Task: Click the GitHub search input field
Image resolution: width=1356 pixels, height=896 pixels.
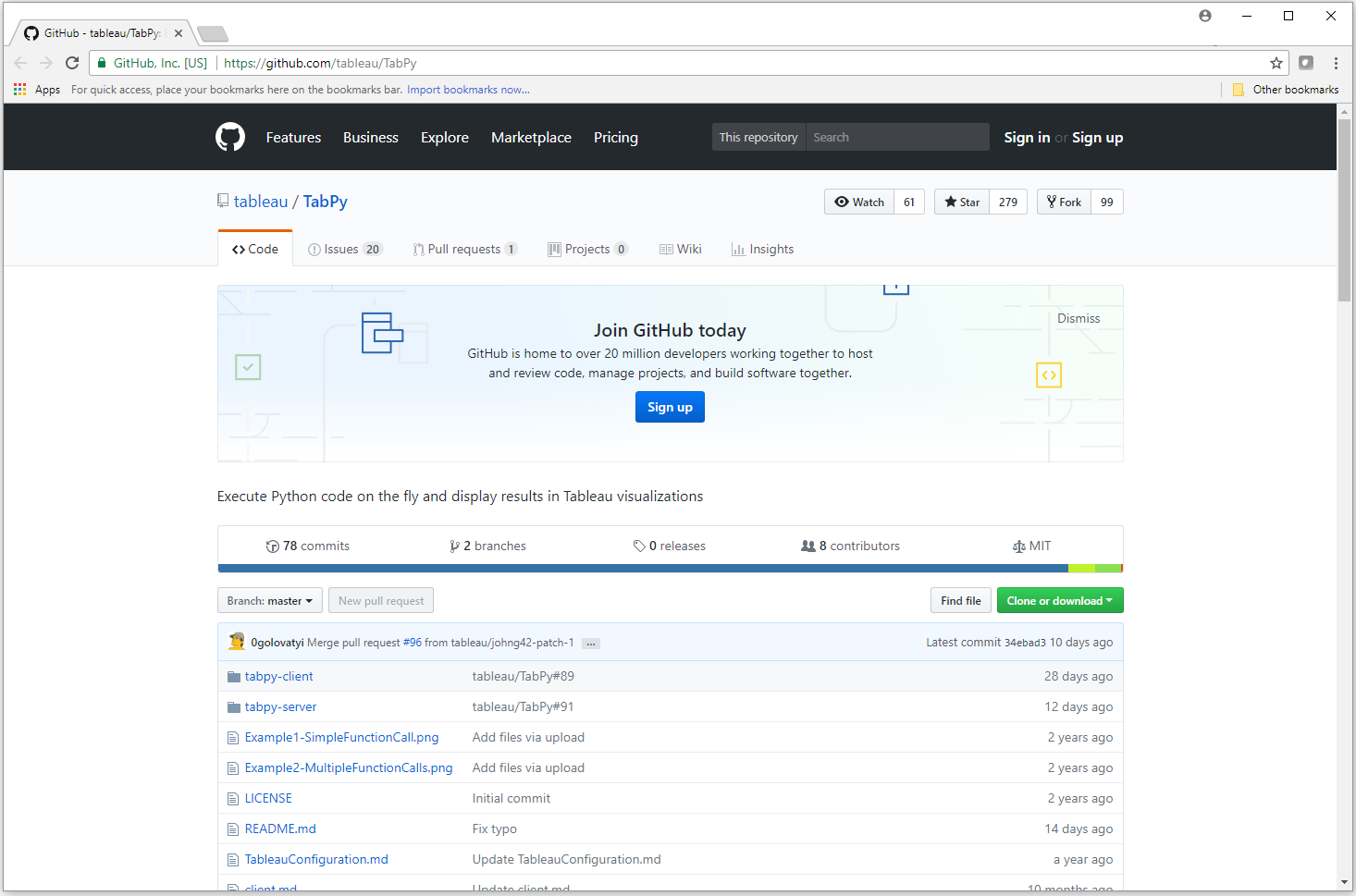Action: [x=897, y=137]
